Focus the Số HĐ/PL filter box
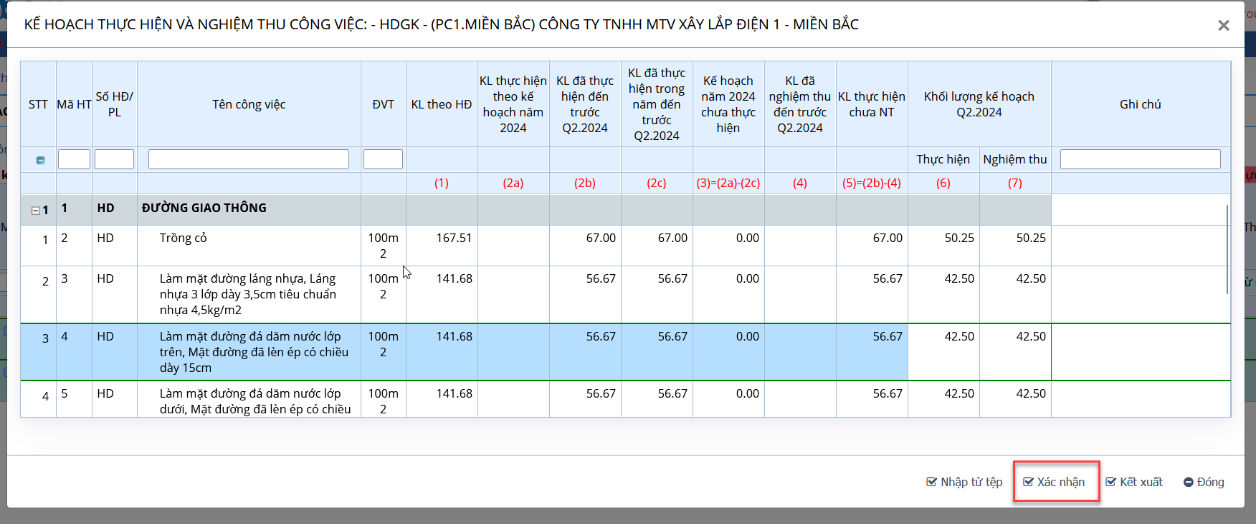Viewport: 1256px width, 524px height. pos(114,159)
